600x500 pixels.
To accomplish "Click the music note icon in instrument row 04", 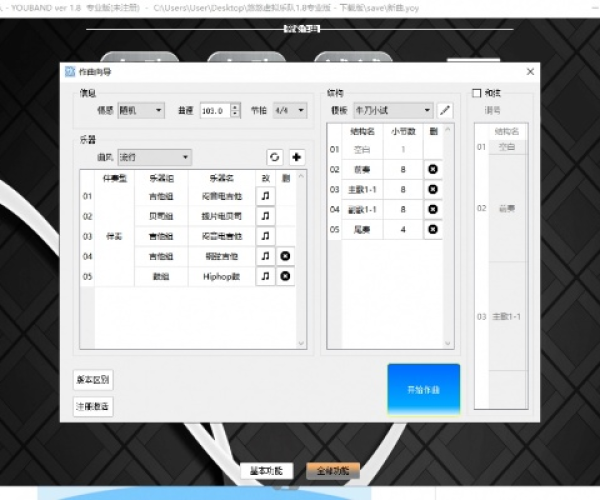I will 266,256.
